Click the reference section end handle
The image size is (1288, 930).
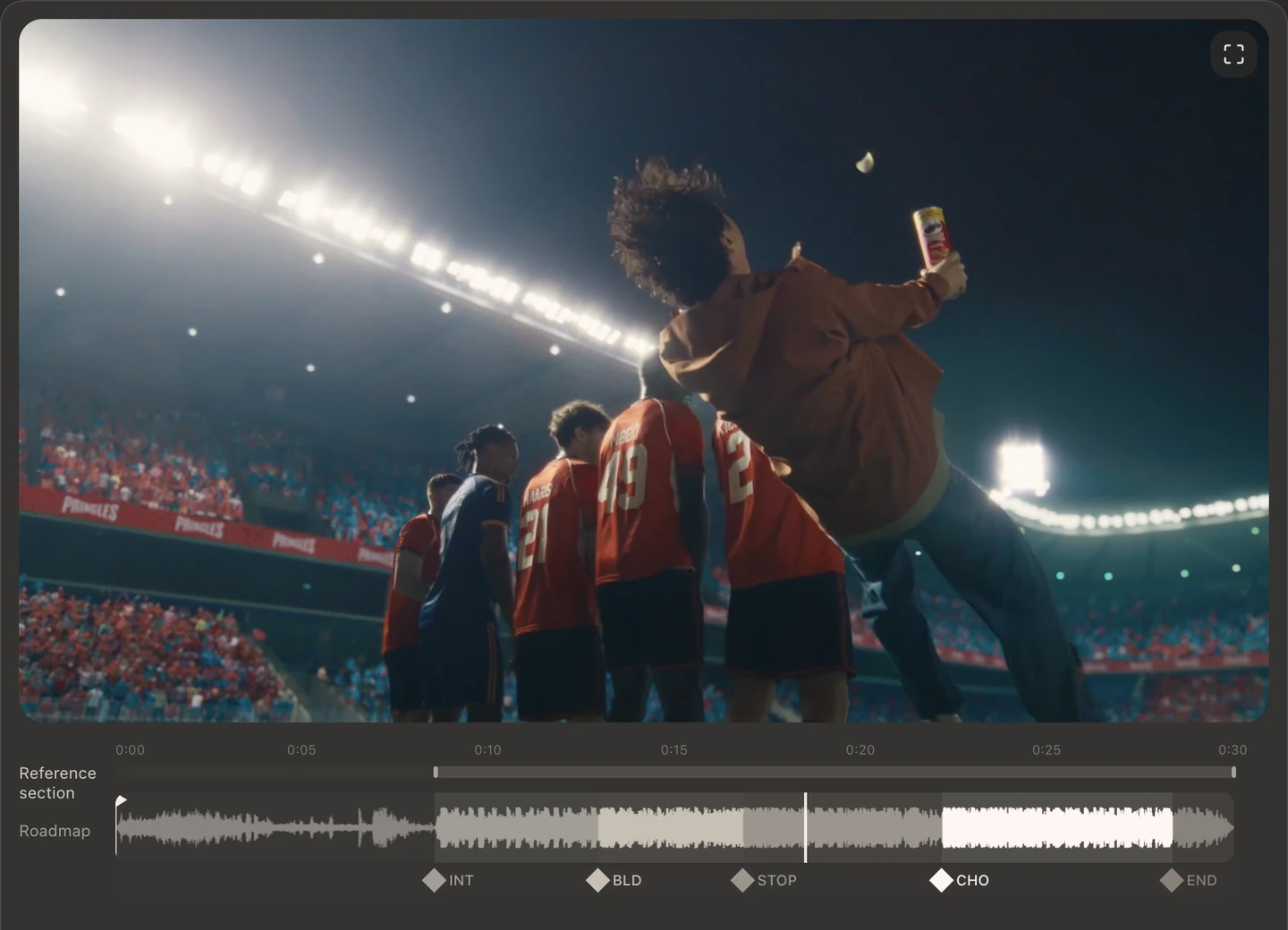pos(1233,772)
